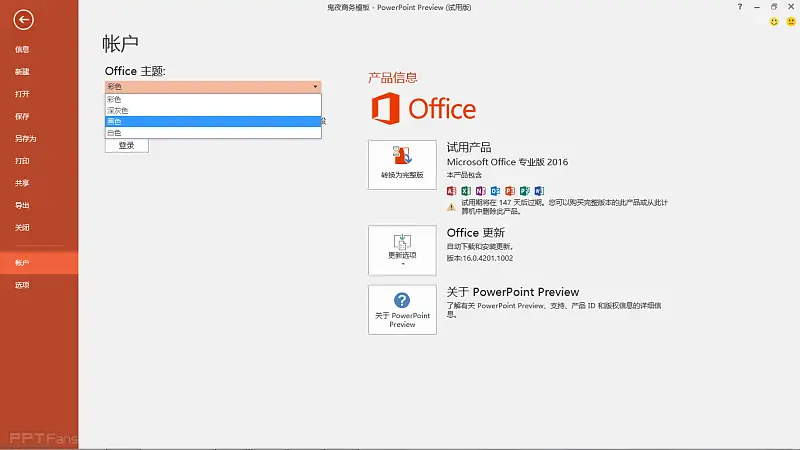The height and width of the screenshot is (450, 800).
Task: Select 导出 in the left menu
Action: point(22,205)
